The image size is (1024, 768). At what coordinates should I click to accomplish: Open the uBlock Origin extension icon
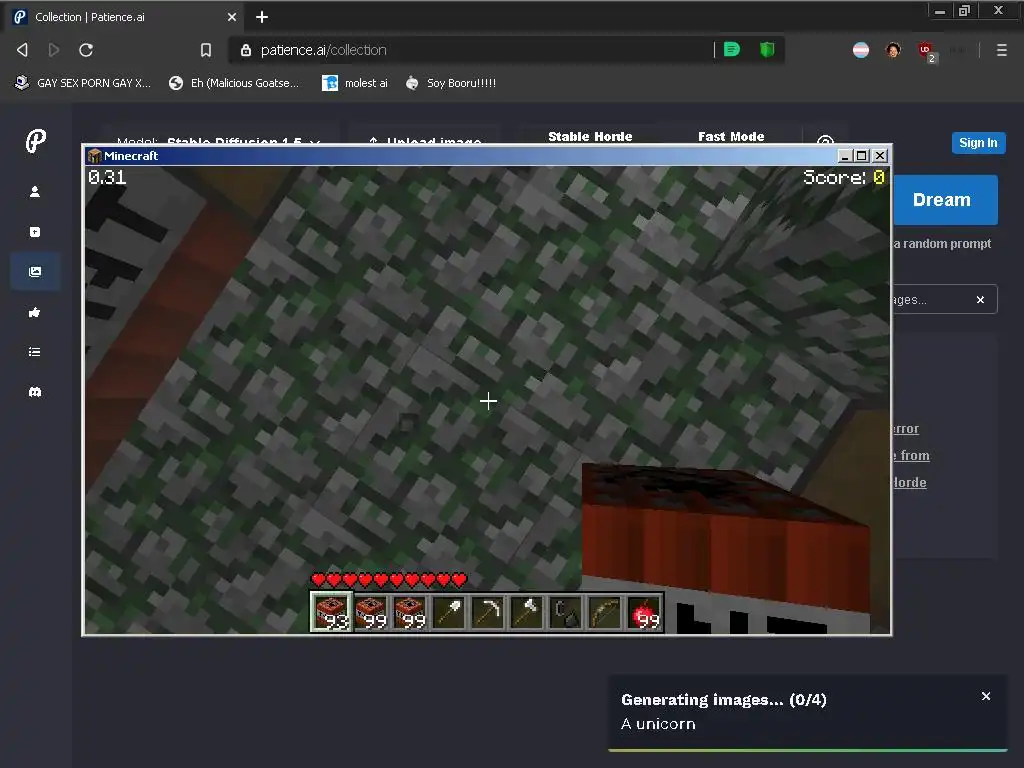pos(926,51)
